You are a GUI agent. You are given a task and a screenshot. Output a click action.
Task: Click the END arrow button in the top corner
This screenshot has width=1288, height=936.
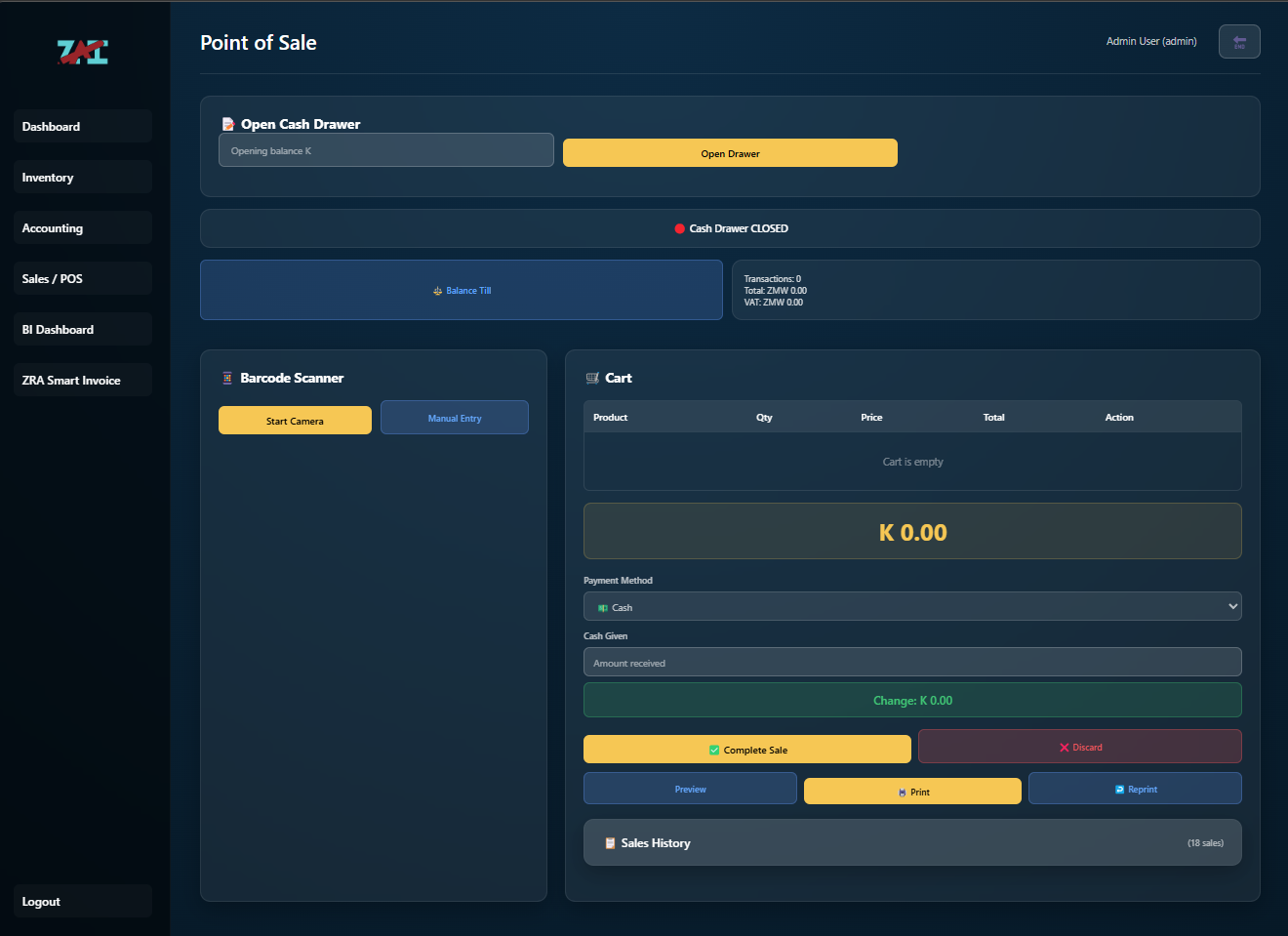click(1239, 41)
